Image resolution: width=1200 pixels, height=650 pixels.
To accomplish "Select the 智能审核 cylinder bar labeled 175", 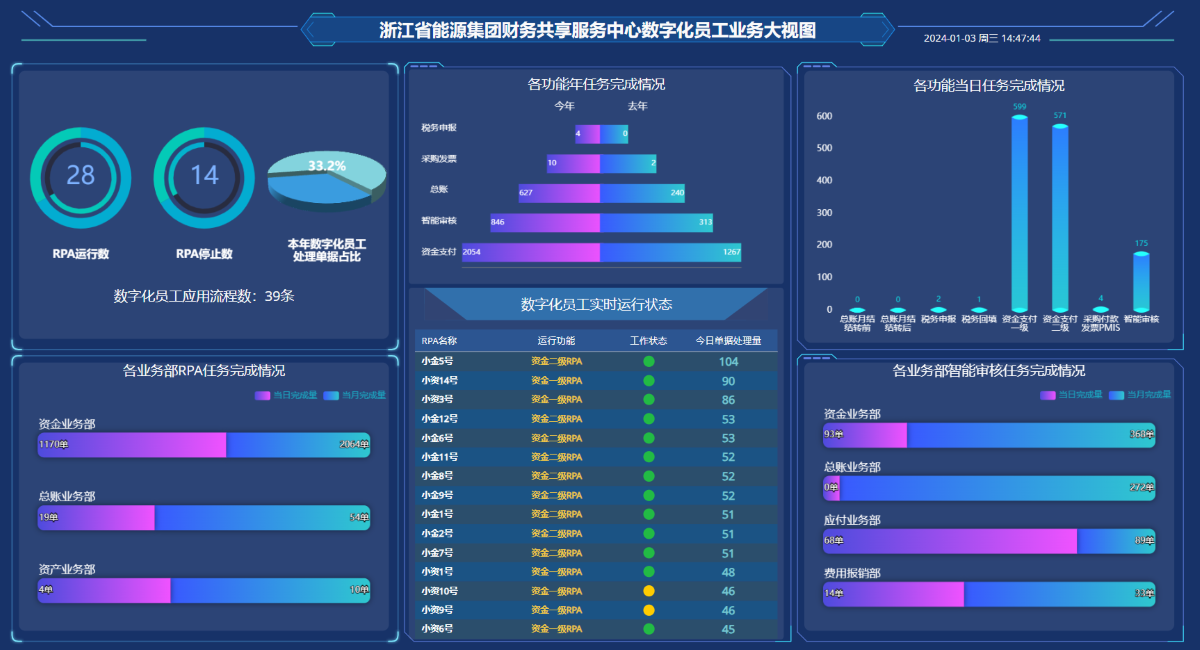I will tap(1141, 281).
